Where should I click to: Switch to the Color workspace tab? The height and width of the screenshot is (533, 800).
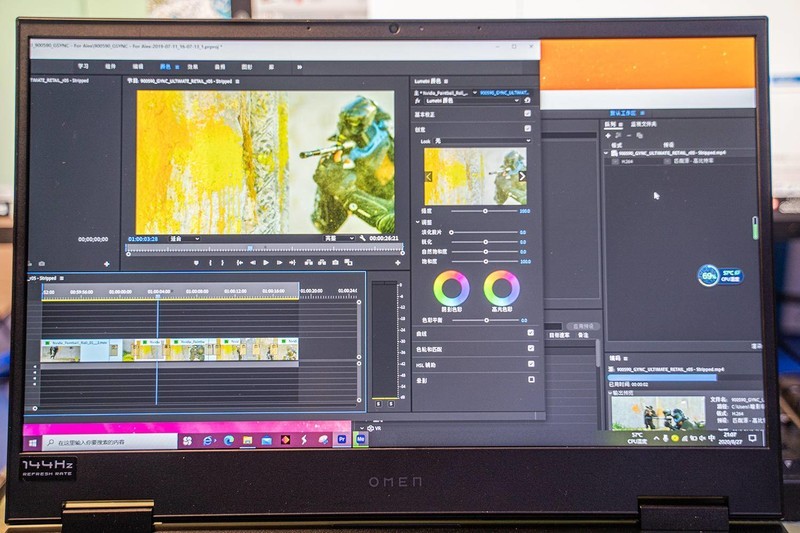(x=165, y=67)
